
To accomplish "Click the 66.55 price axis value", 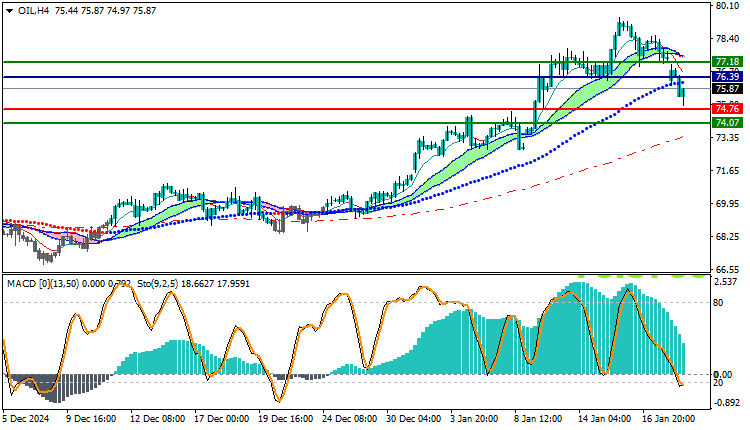I will (x=728, y=269).
